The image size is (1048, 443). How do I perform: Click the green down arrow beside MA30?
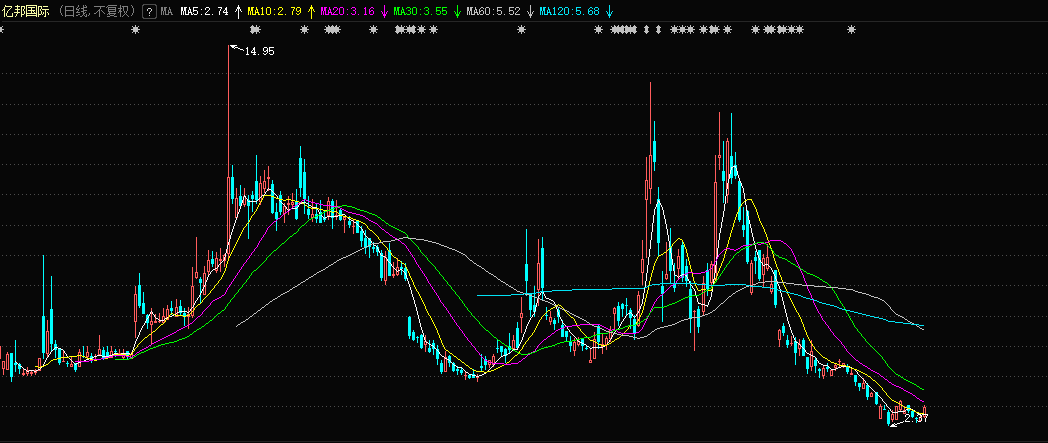click(457, 11)
